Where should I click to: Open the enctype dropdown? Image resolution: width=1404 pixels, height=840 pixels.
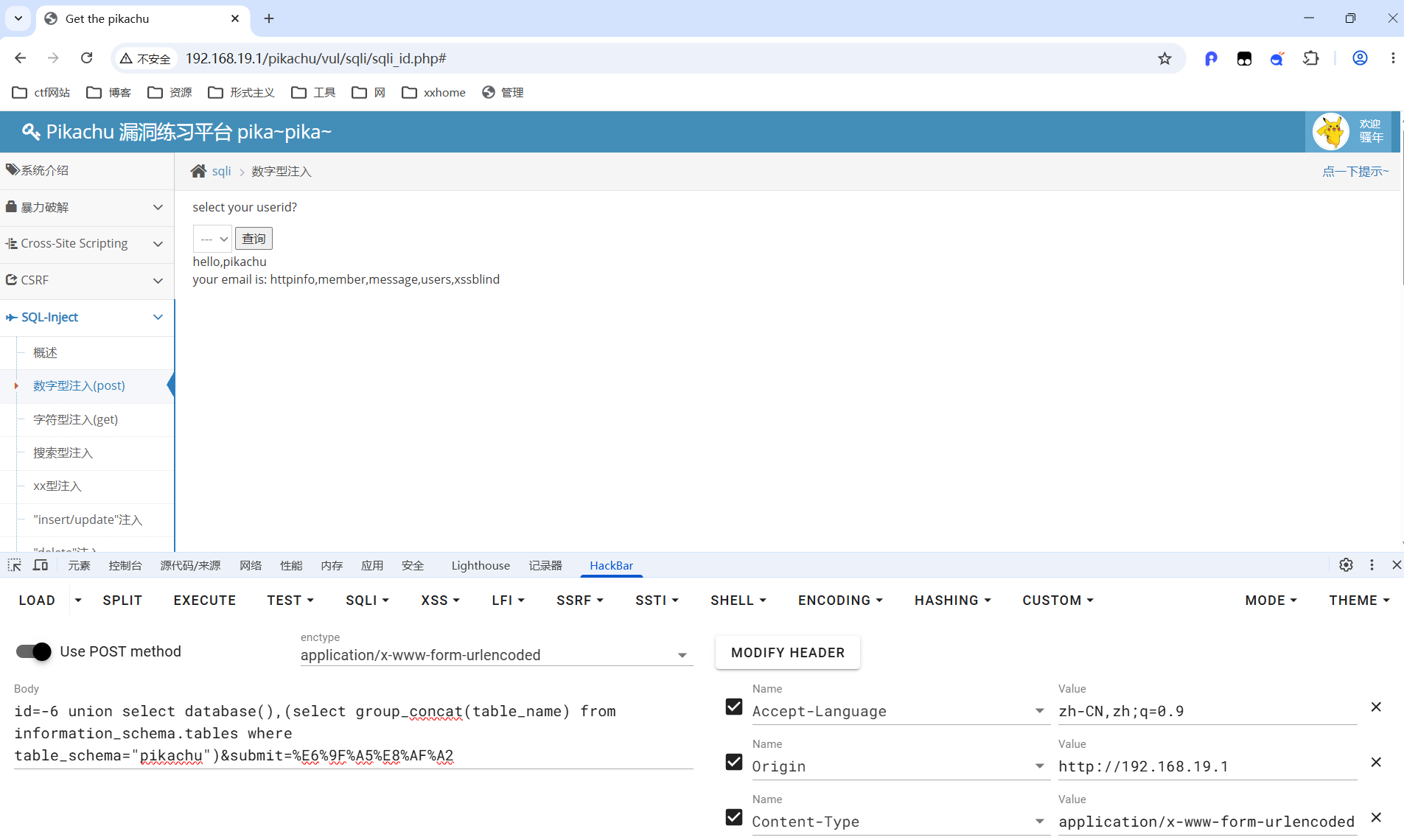(496, 655)
